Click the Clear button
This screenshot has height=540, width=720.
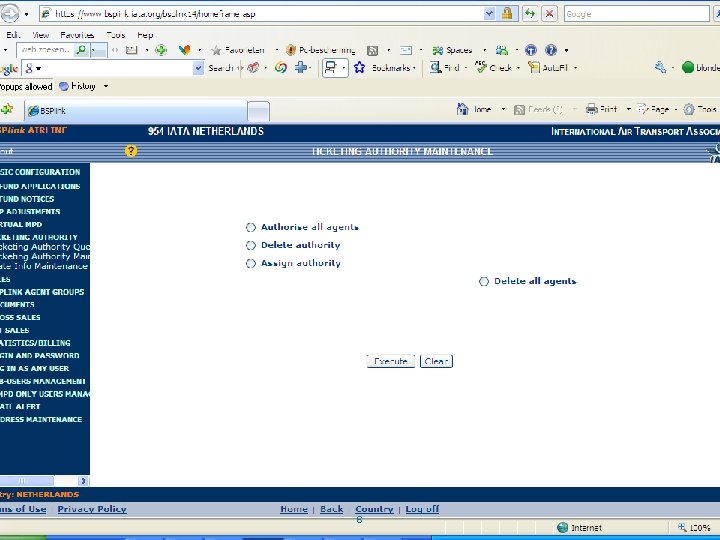coord(436,361)
